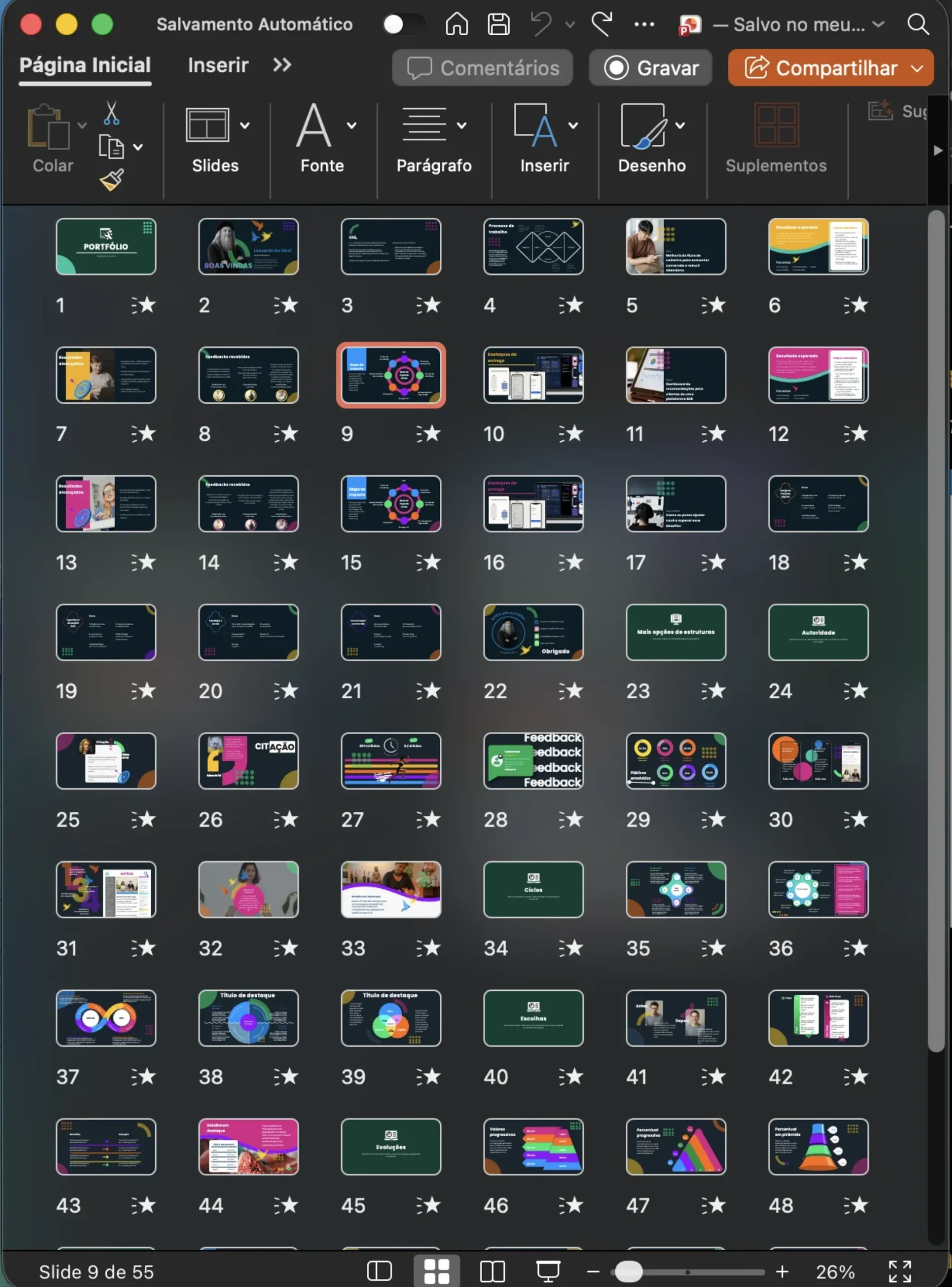Click fit-to-window expand icon in status bar
This screenshot has height=1287, width=952.
(x=900, y=1271)
